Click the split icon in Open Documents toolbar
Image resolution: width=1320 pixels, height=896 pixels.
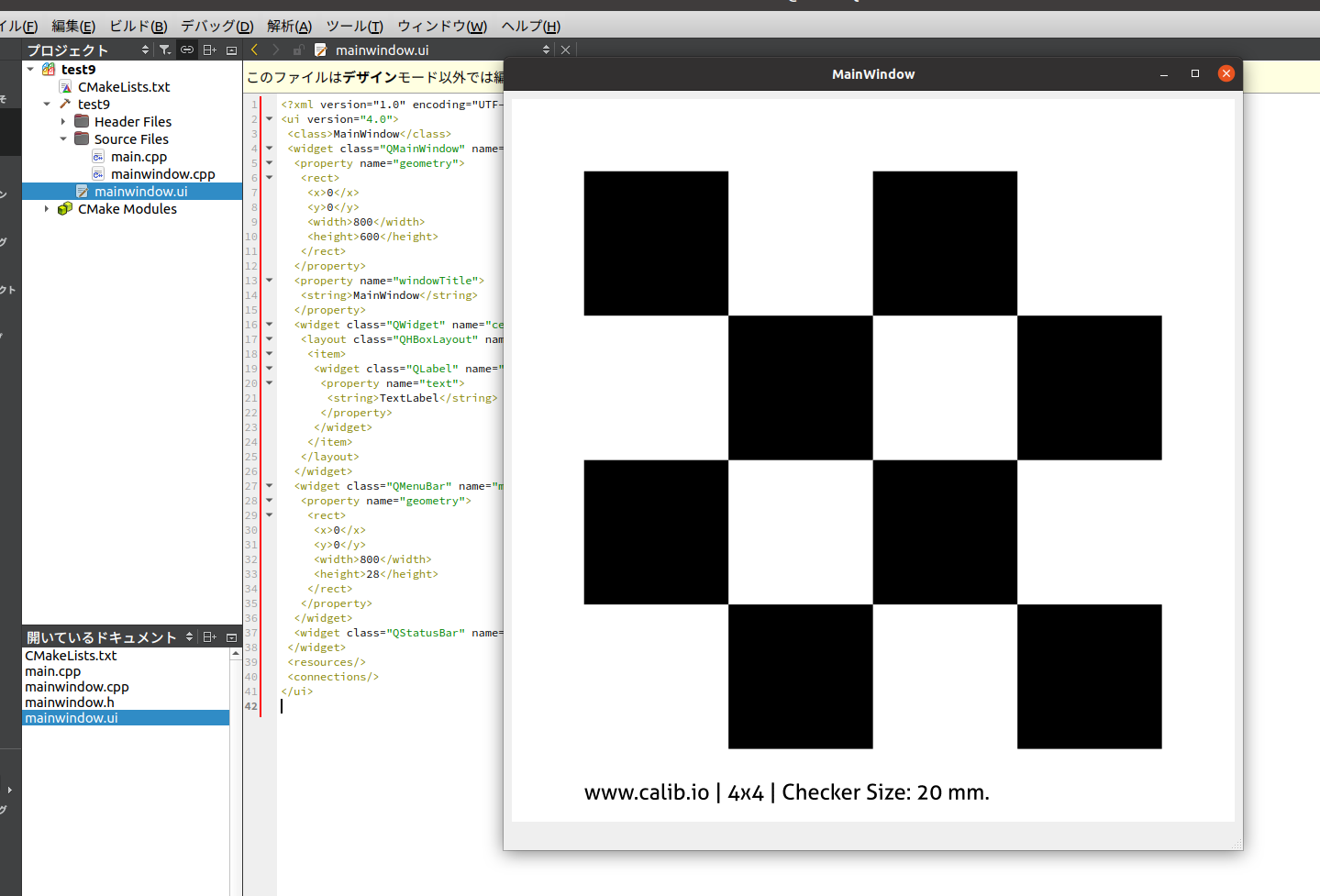209,636
